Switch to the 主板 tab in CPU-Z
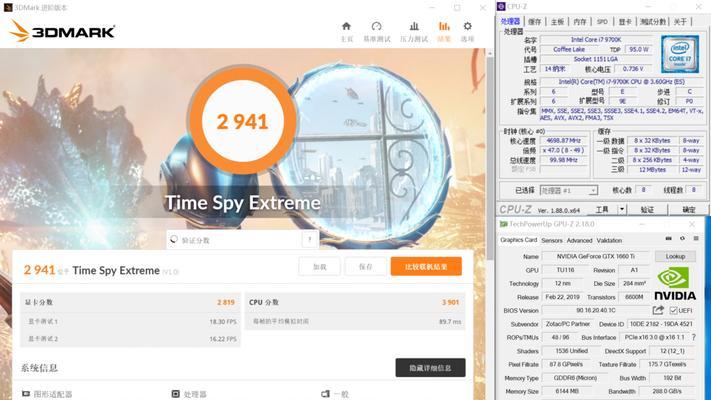This screenshot has height=400, width=711. [557, 21]
